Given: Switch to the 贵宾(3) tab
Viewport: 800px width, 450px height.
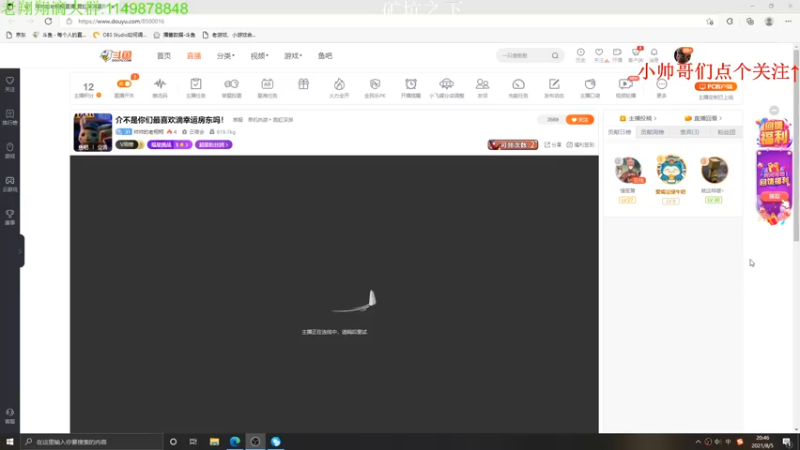Looking at the screenshot, I should [x=689, y=132].
